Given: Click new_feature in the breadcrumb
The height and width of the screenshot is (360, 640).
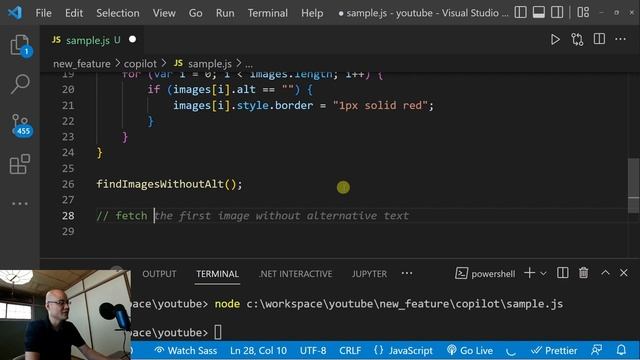Looking at the screenshot, I should pyautogui.click(x=82, y=64).
